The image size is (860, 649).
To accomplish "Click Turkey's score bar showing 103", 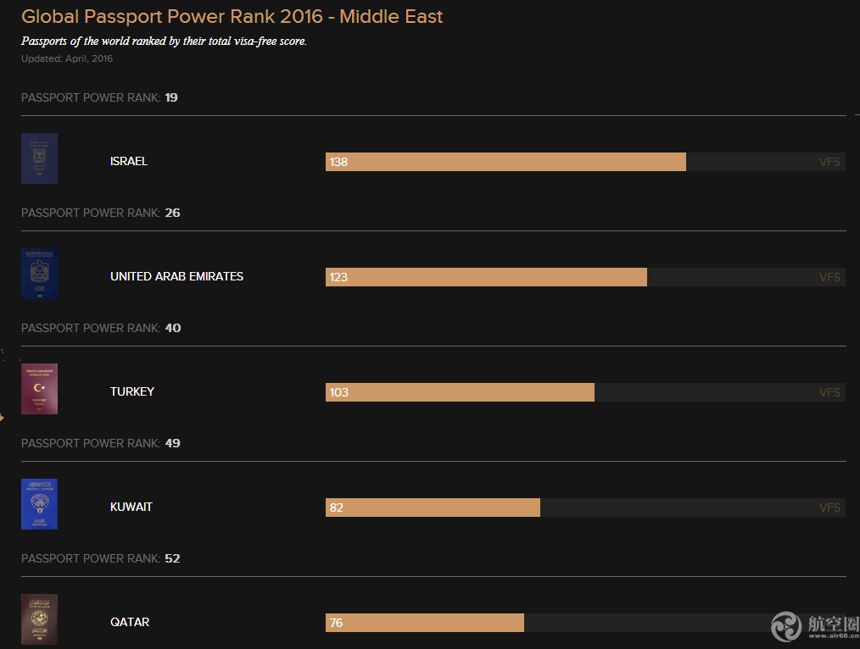I will click(x=460, y=392).
